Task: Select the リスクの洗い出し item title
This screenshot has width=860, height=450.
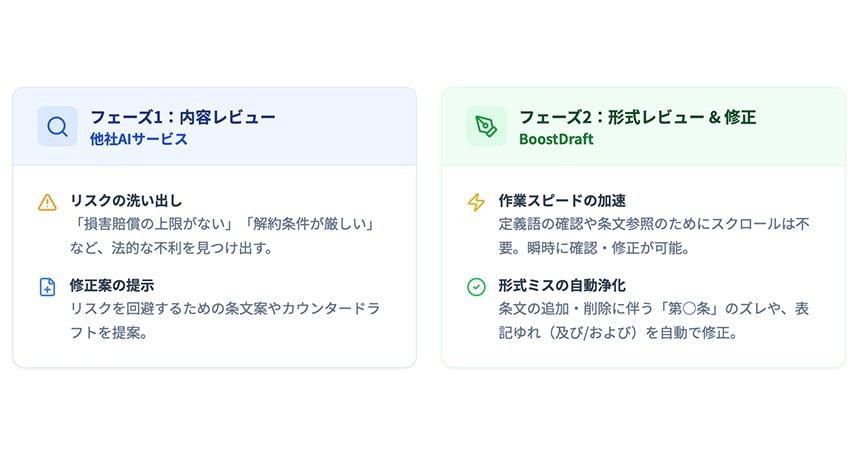Action: point(126,200)
